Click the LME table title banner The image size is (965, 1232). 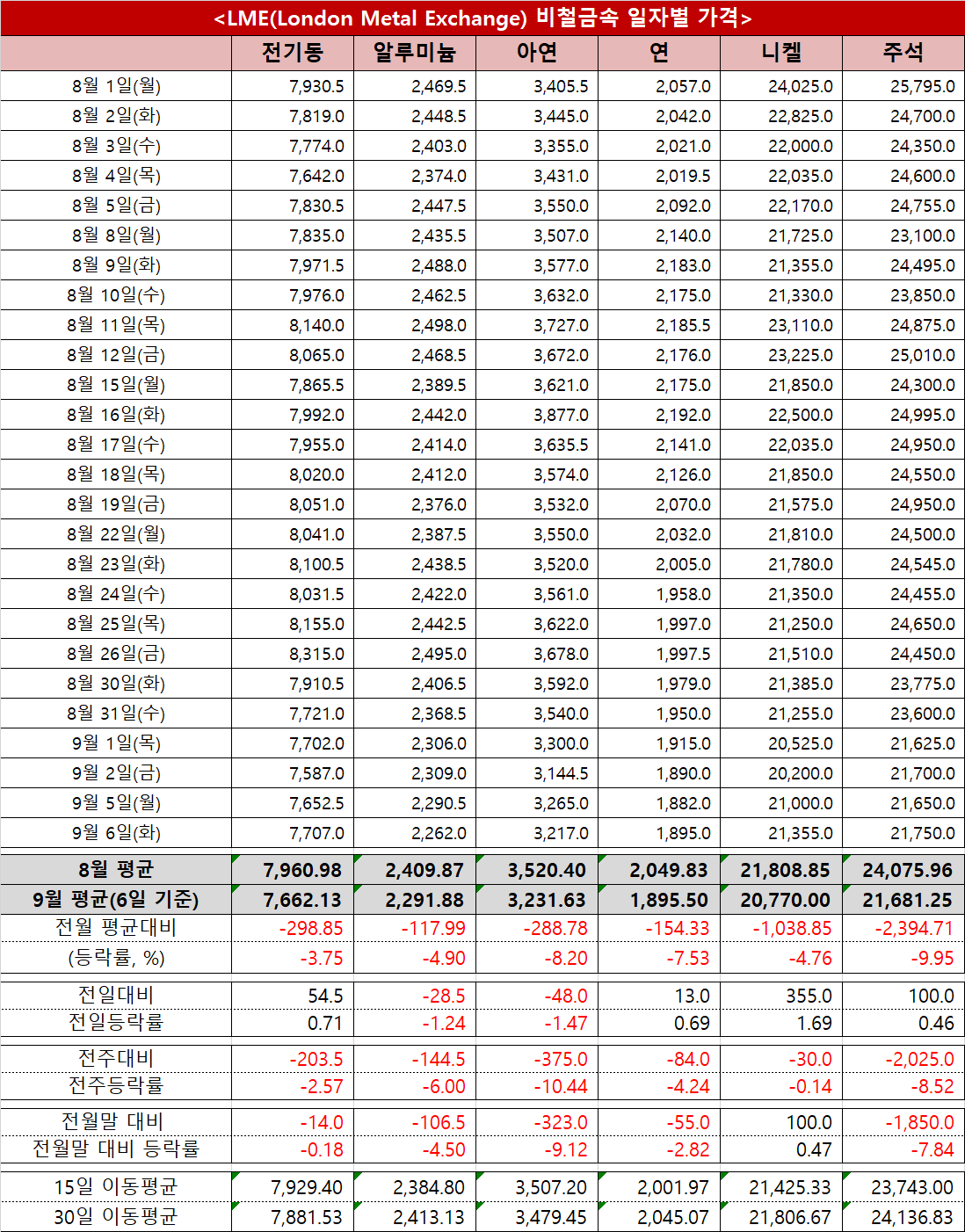[x=482, y=18]
